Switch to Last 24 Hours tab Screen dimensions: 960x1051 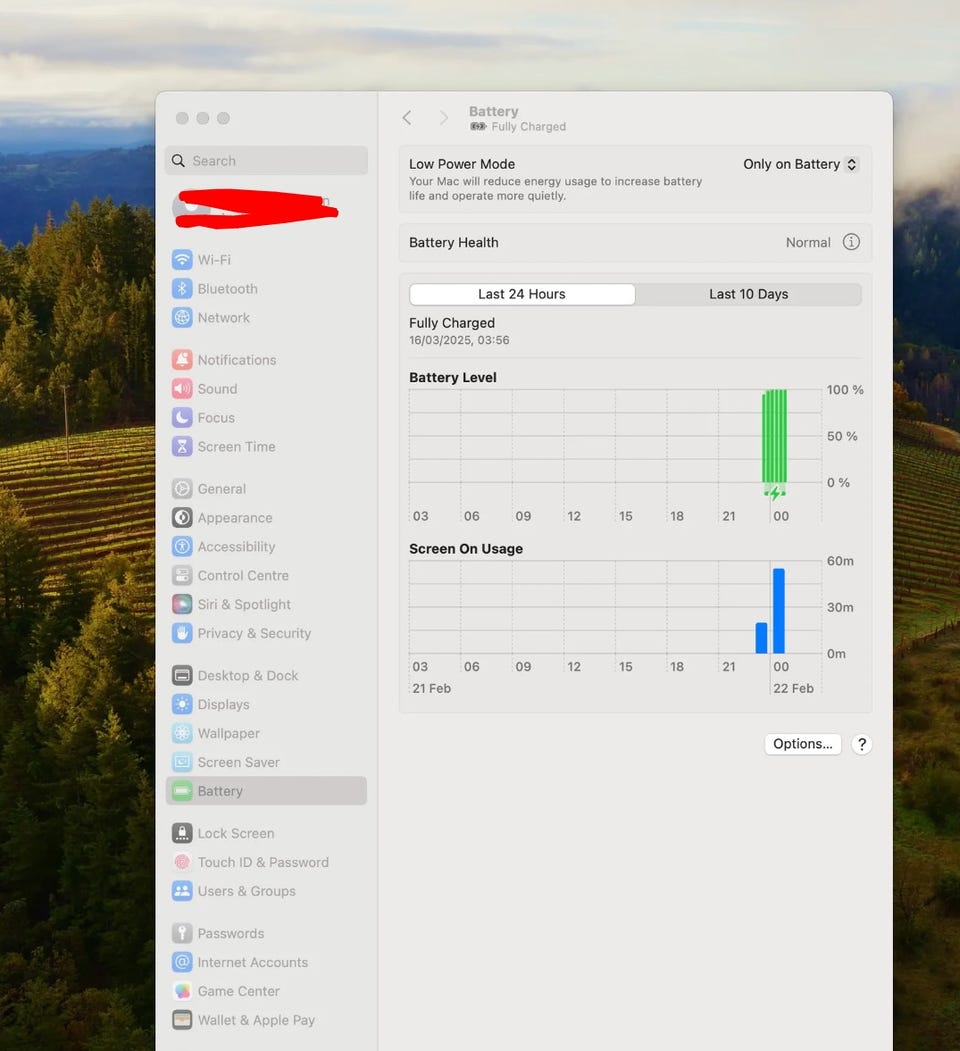pos(522,294)
